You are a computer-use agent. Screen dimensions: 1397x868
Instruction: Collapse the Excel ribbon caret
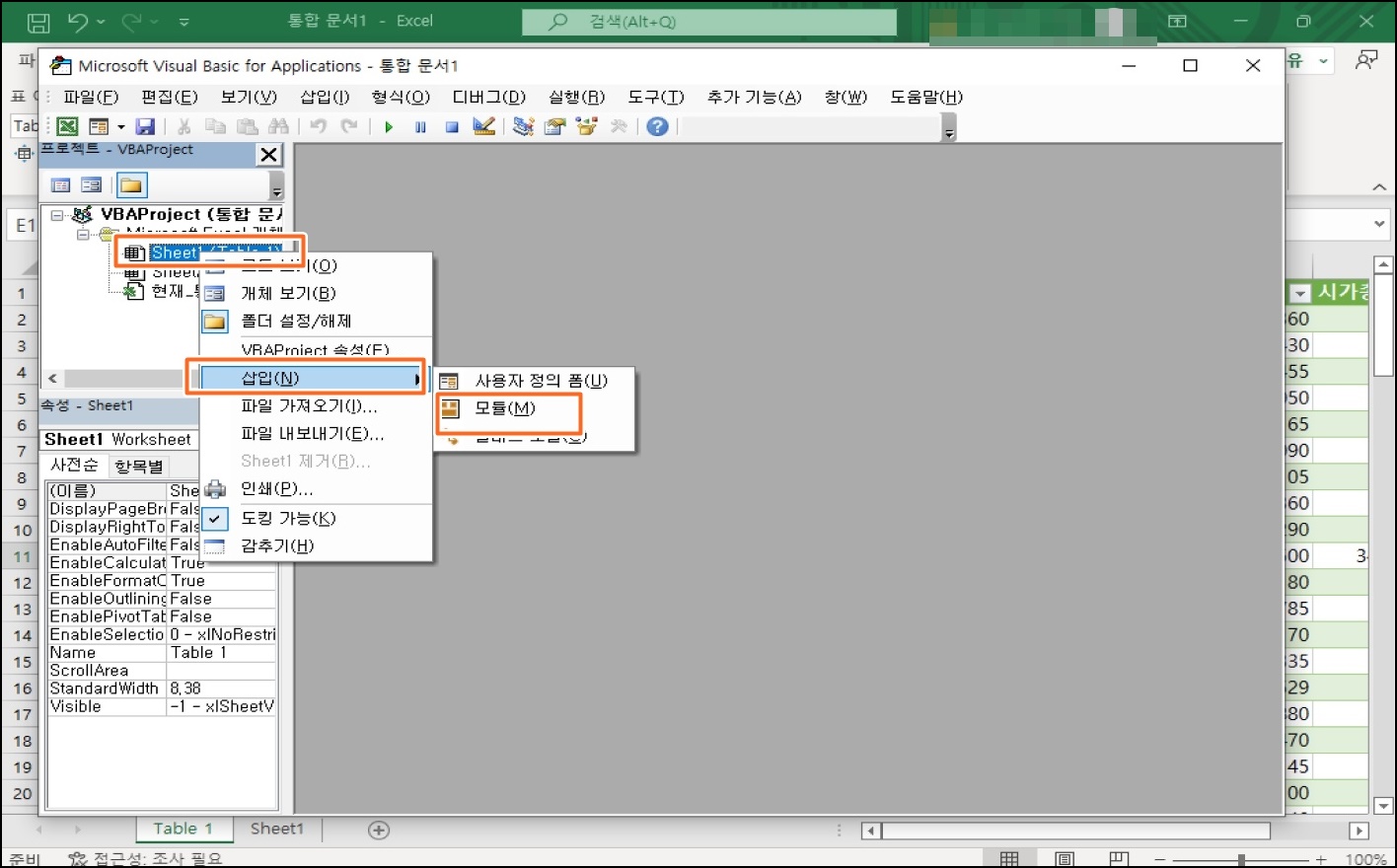(1379, 186)
